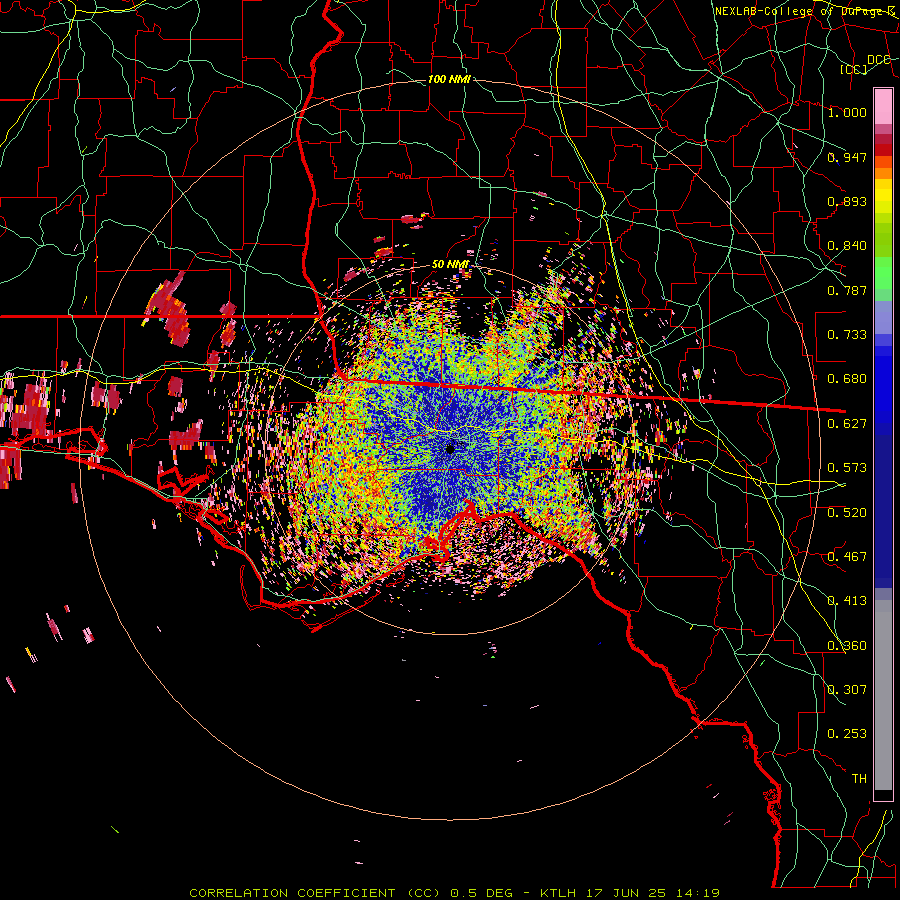The width and height of the screenshot is (900, 900).
Task: Pick the yellow swatch on the color bar
Action: (x=883, y=197)
